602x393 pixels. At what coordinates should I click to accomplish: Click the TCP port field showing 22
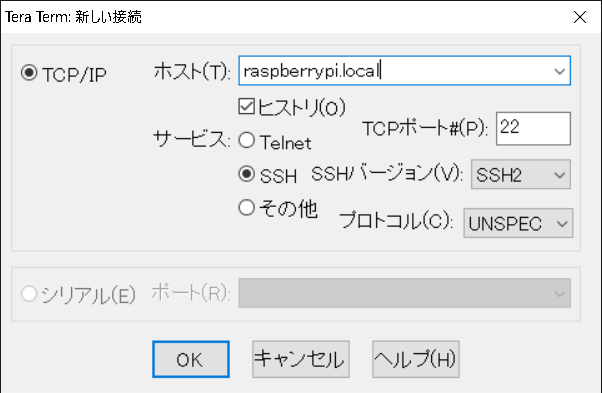tap(533, 129)
